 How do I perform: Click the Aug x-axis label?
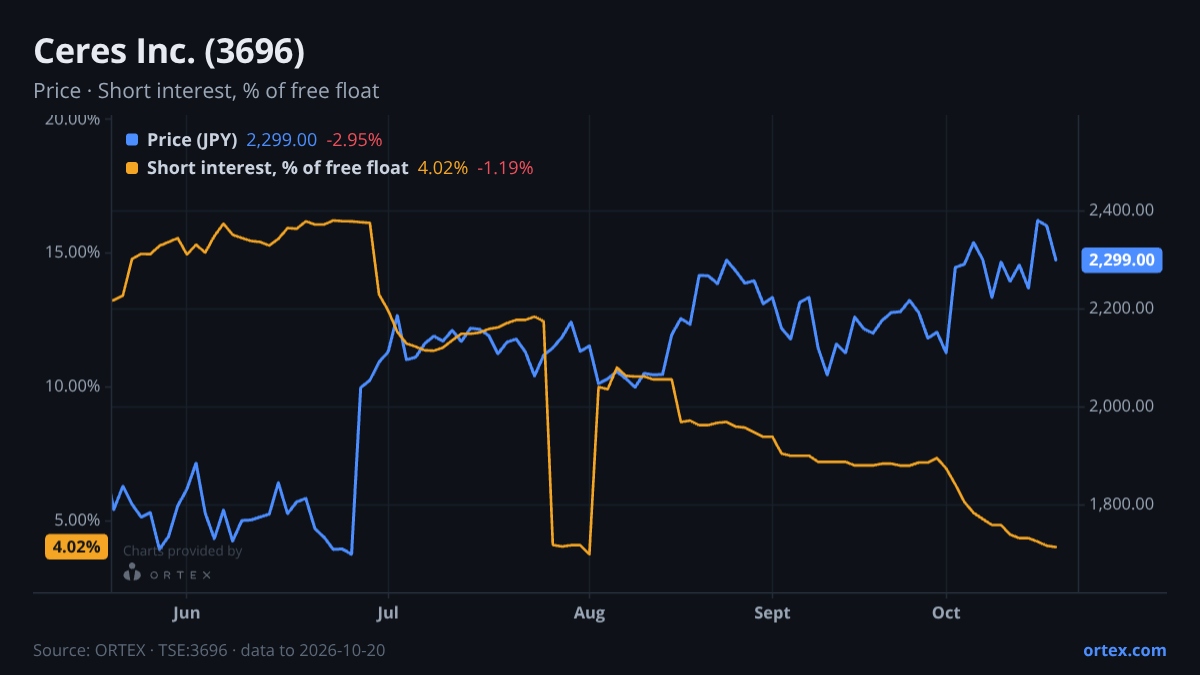tap(589, 612)
